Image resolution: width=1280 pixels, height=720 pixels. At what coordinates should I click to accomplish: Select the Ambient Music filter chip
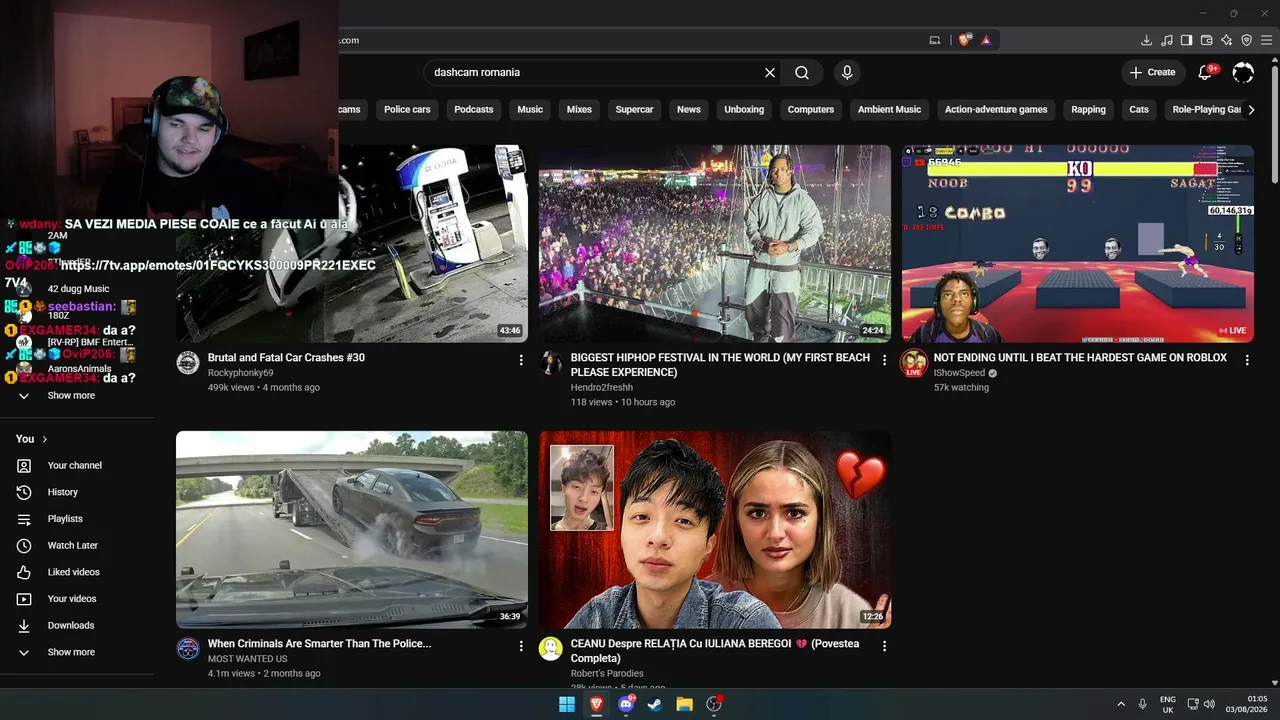889,110
